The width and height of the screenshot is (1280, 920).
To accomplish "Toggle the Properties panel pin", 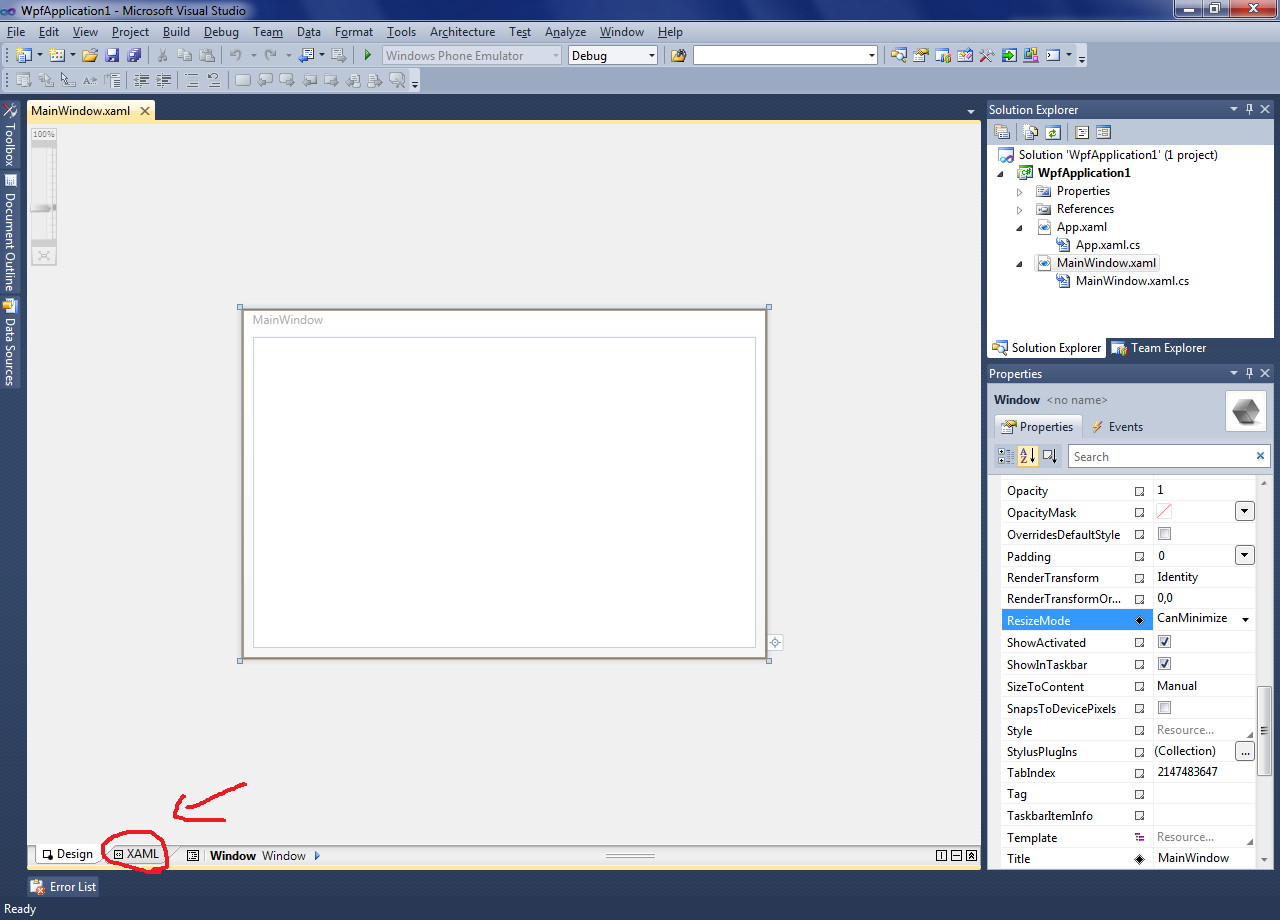I will [x=1249, y=373].
